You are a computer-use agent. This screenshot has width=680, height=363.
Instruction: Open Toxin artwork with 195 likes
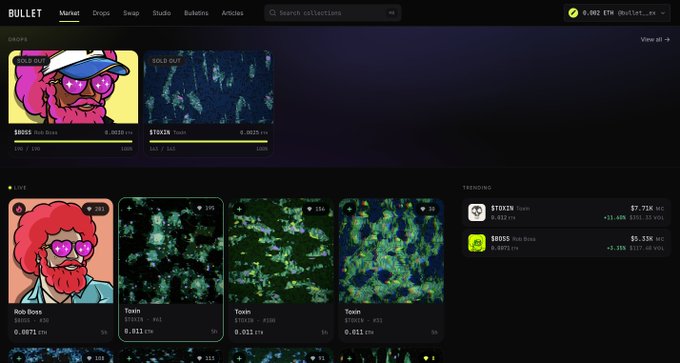pyautogui.click(x=171, y=250)
